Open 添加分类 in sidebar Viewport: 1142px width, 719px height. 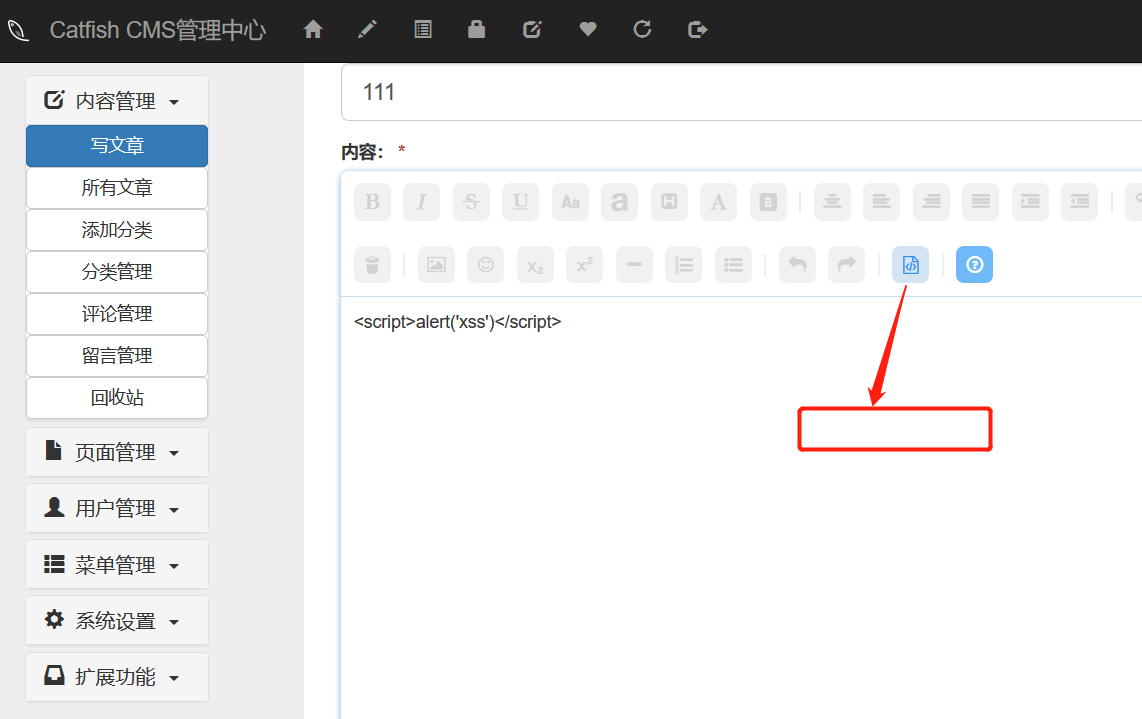(x=117, y=230)
